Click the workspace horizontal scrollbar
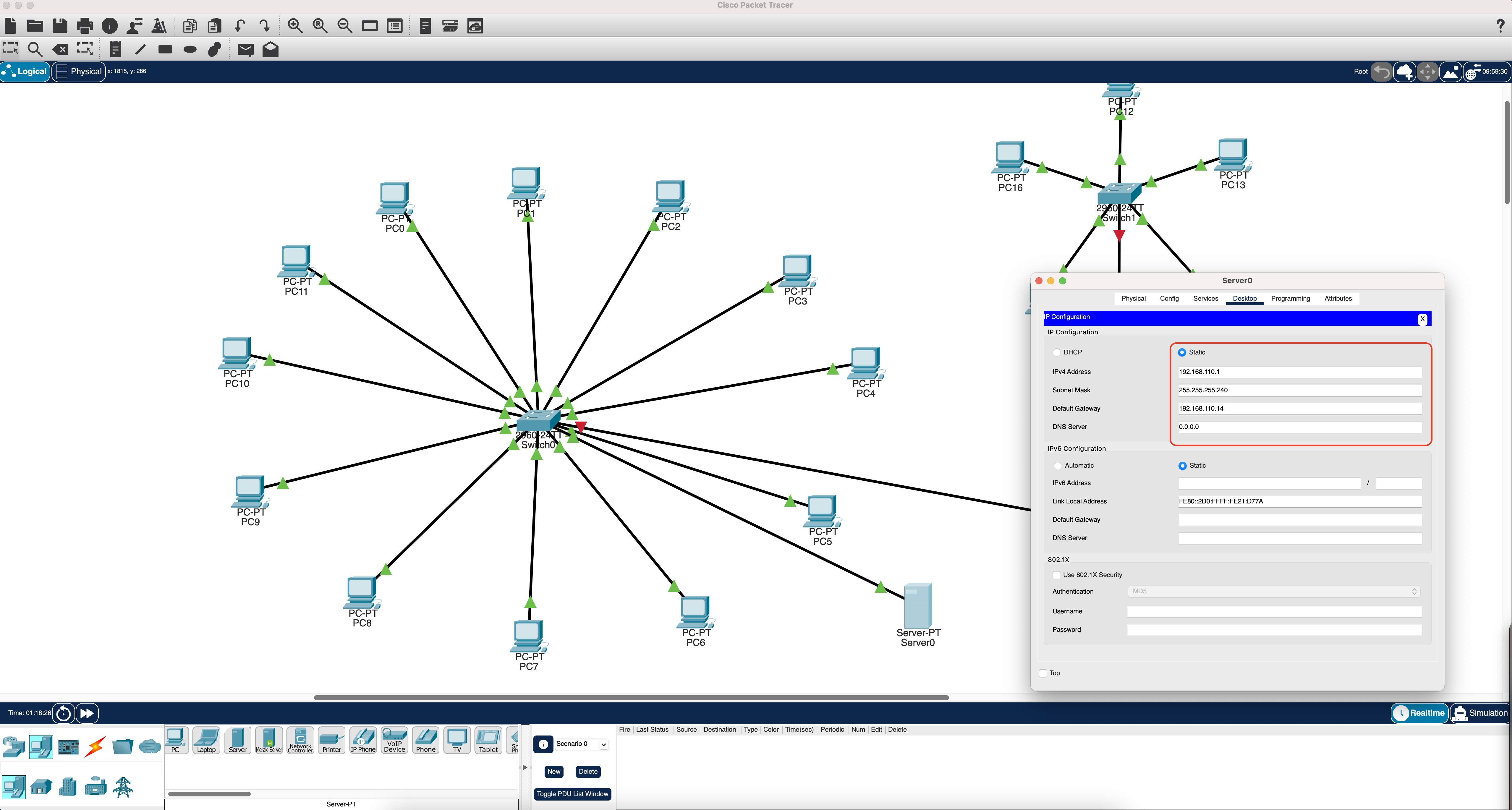 click(631, 697)
